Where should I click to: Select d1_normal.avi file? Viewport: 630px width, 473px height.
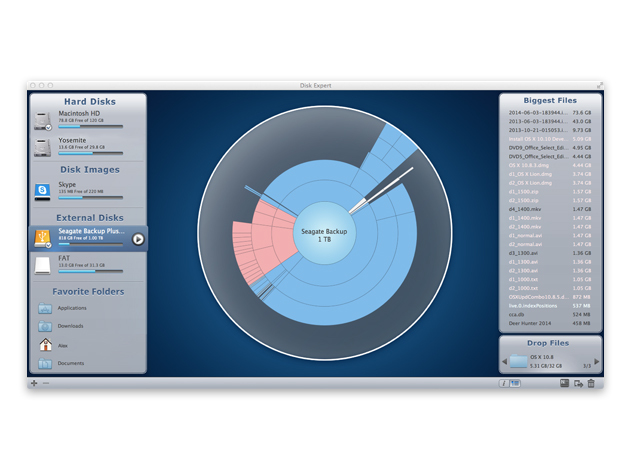550,235
